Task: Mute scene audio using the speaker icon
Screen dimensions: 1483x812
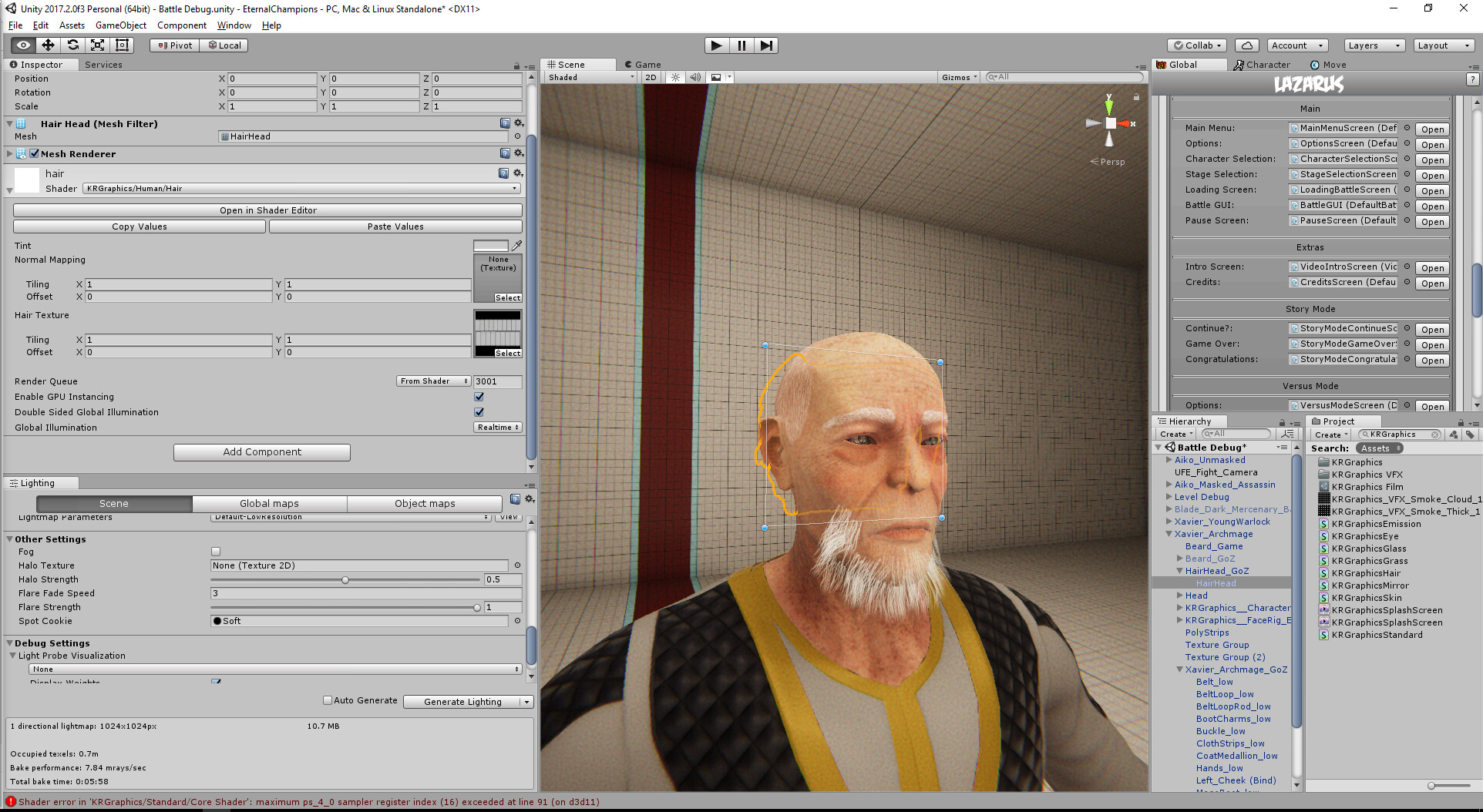Action: 695,77
